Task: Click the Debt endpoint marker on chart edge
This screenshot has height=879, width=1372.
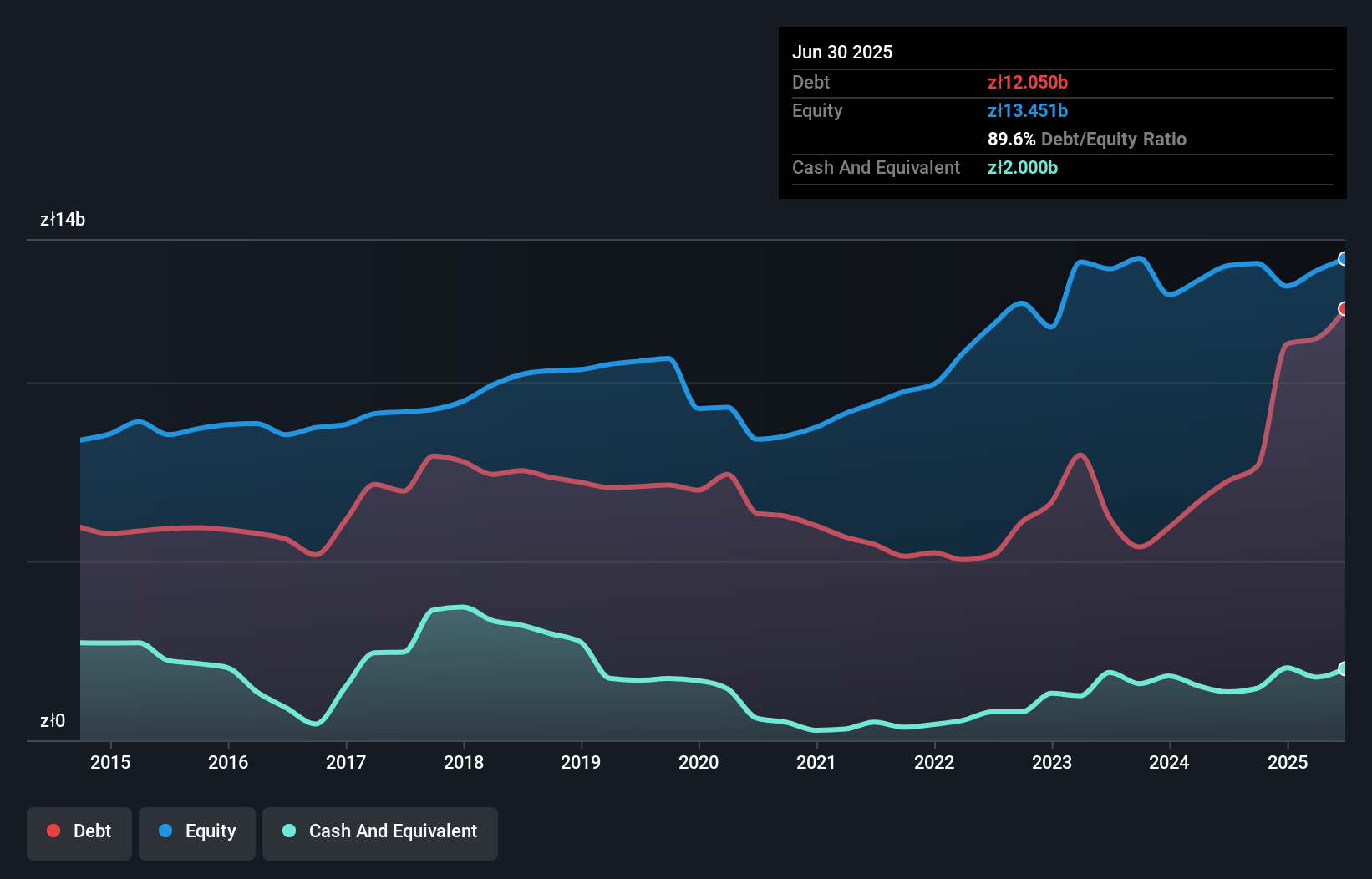Action: (1344, 309)
